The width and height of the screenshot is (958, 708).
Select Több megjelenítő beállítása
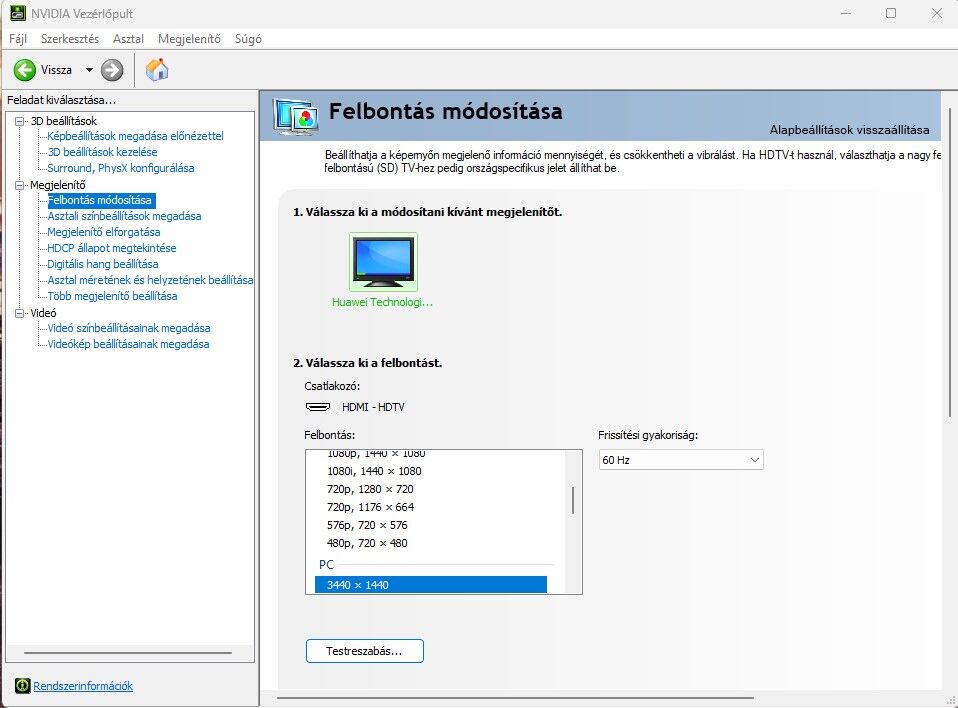click(x=112, y=296)
